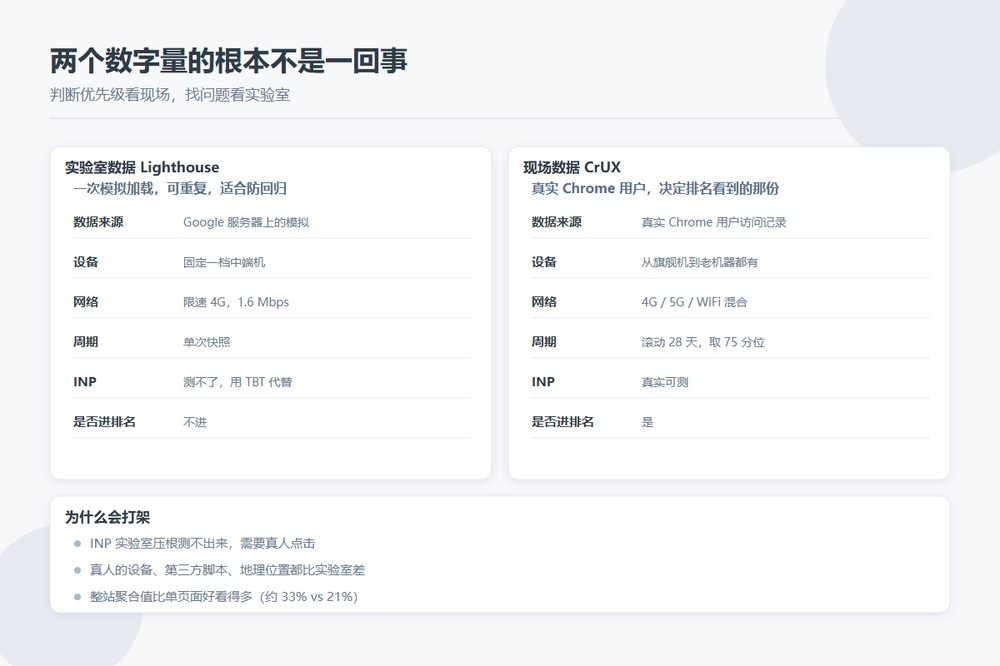Image resolution: width=1000 pixels, height=666 pixels.
Task: Click 是否进排名 label in the Lighthouse card
Action: tap(104, 422)
